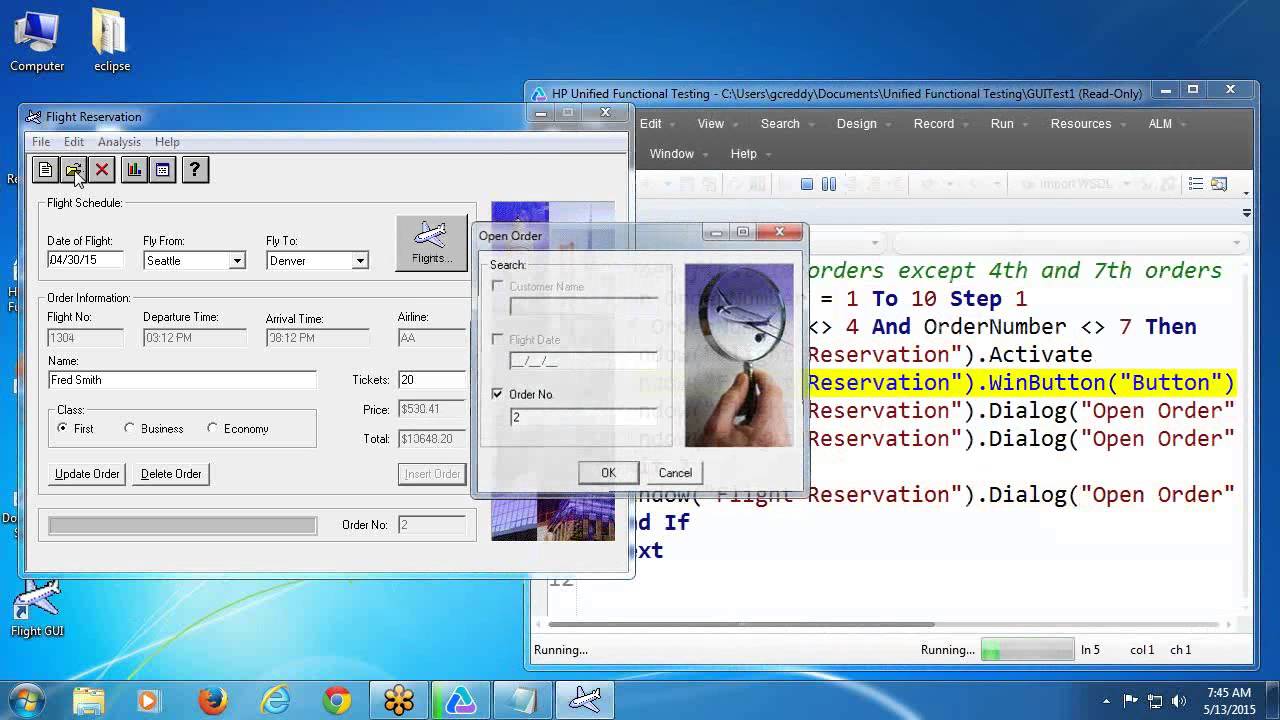1280x720 pixels.
Task: Open Help menu in Flight Reservation
Action: tap(167, 142)
